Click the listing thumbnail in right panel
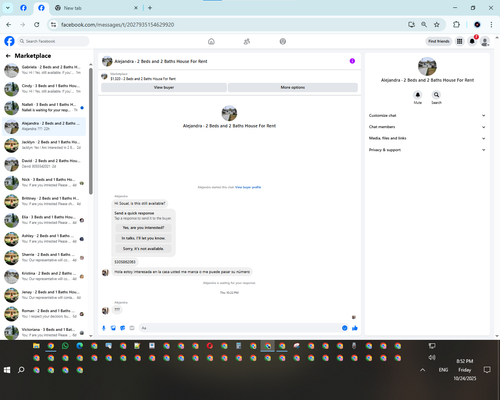The width and height of the screenshot is (500, 400). click(427, 66)
